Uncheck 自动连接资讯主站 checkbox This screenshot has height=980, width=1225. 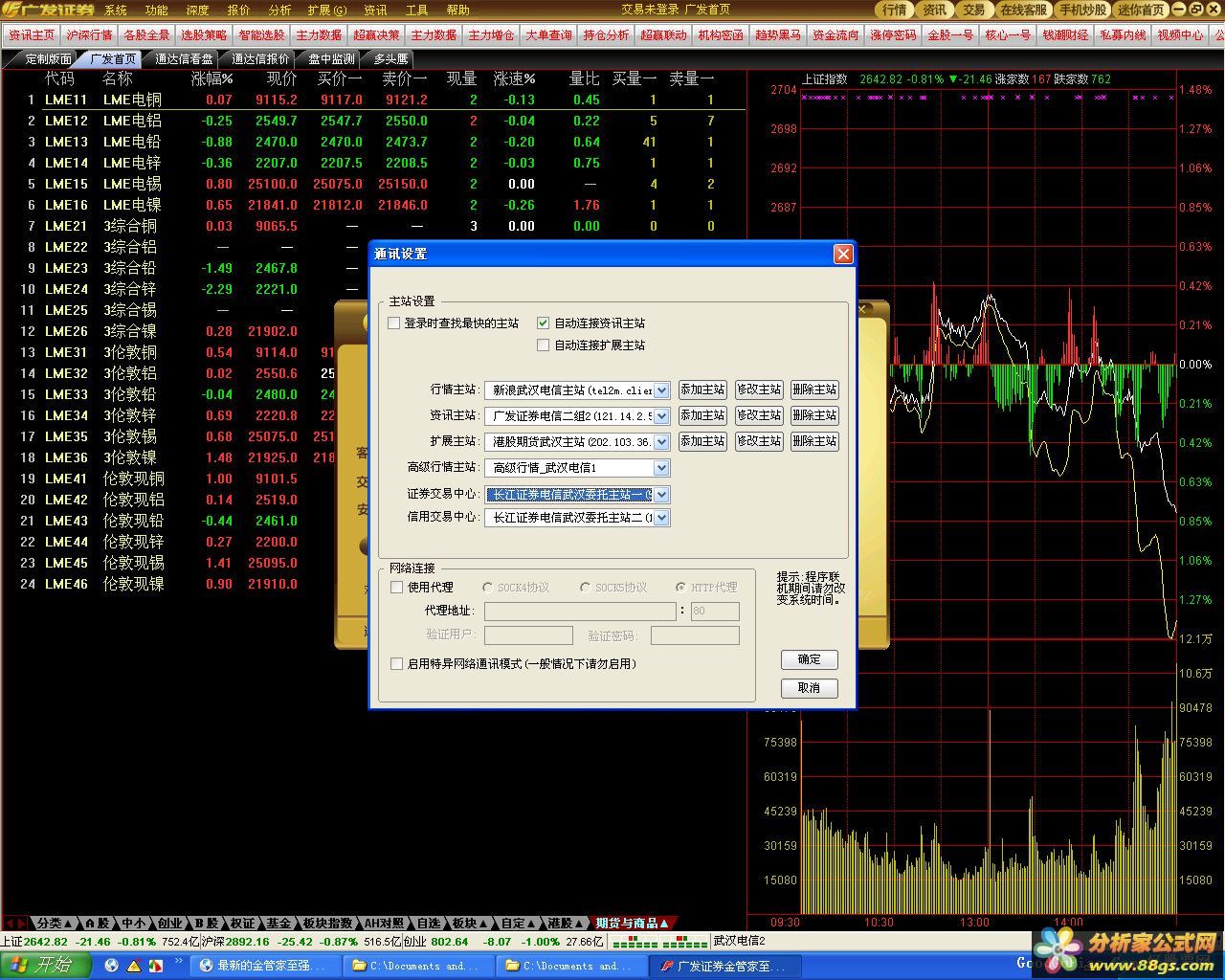click(544, 323)
